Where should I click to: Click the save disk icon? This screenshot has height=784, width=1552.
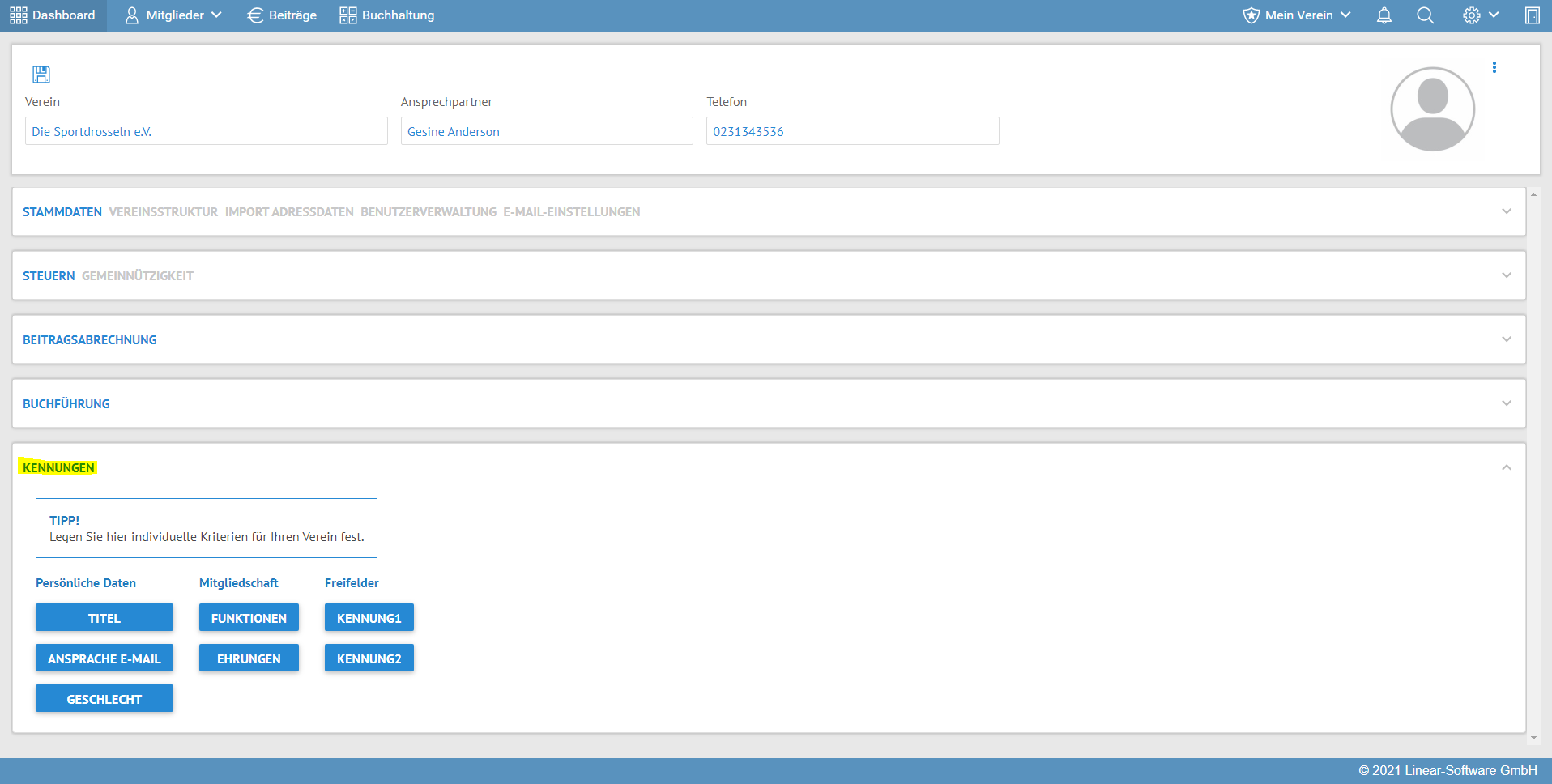click(x=41, y=75)
